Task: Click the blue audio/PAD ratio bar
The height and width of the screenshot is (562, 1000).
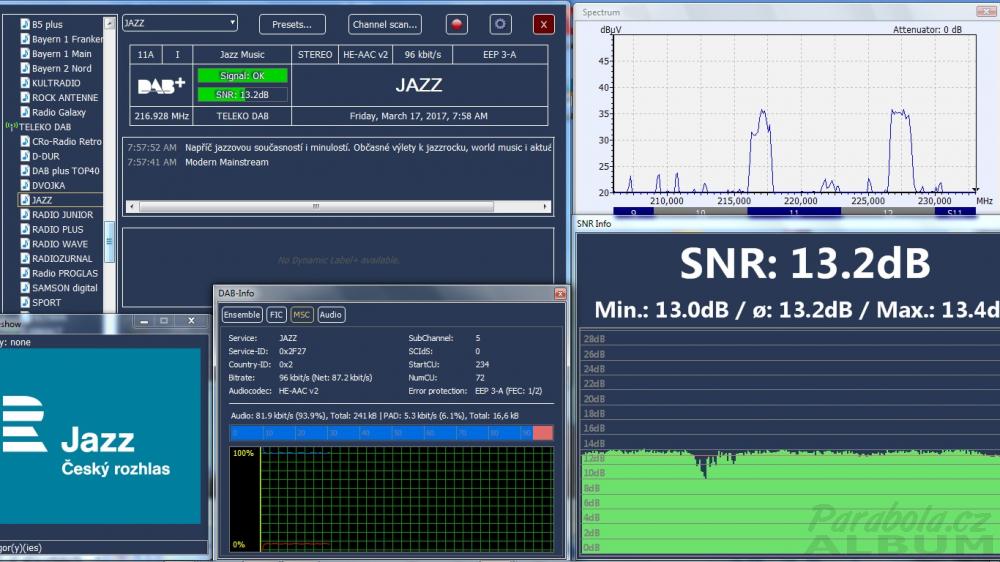Action: [391, 433]
